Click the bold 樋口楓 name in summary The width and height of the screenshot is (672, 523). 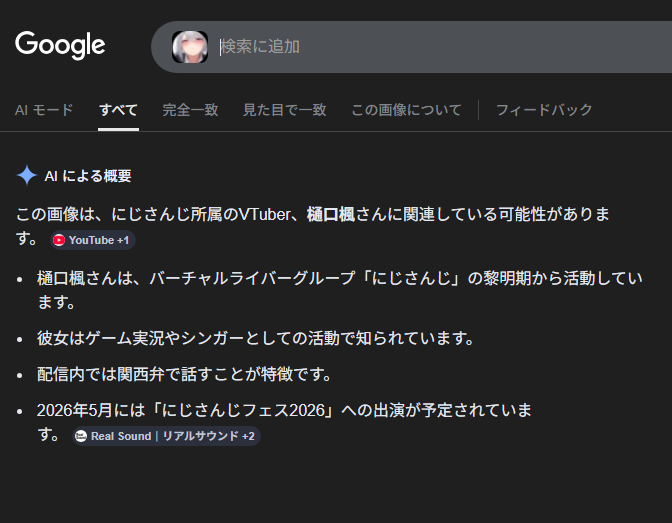330,214
